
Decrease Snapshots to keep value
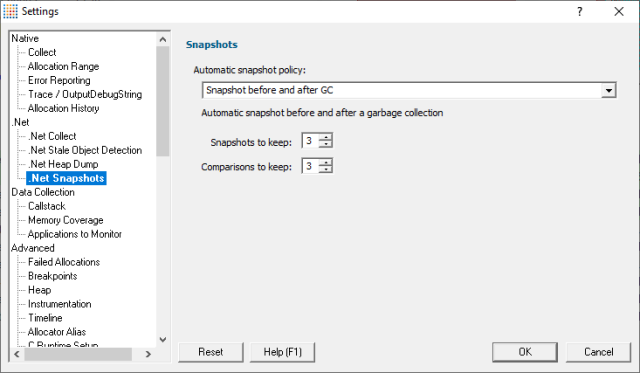[326, 144]
